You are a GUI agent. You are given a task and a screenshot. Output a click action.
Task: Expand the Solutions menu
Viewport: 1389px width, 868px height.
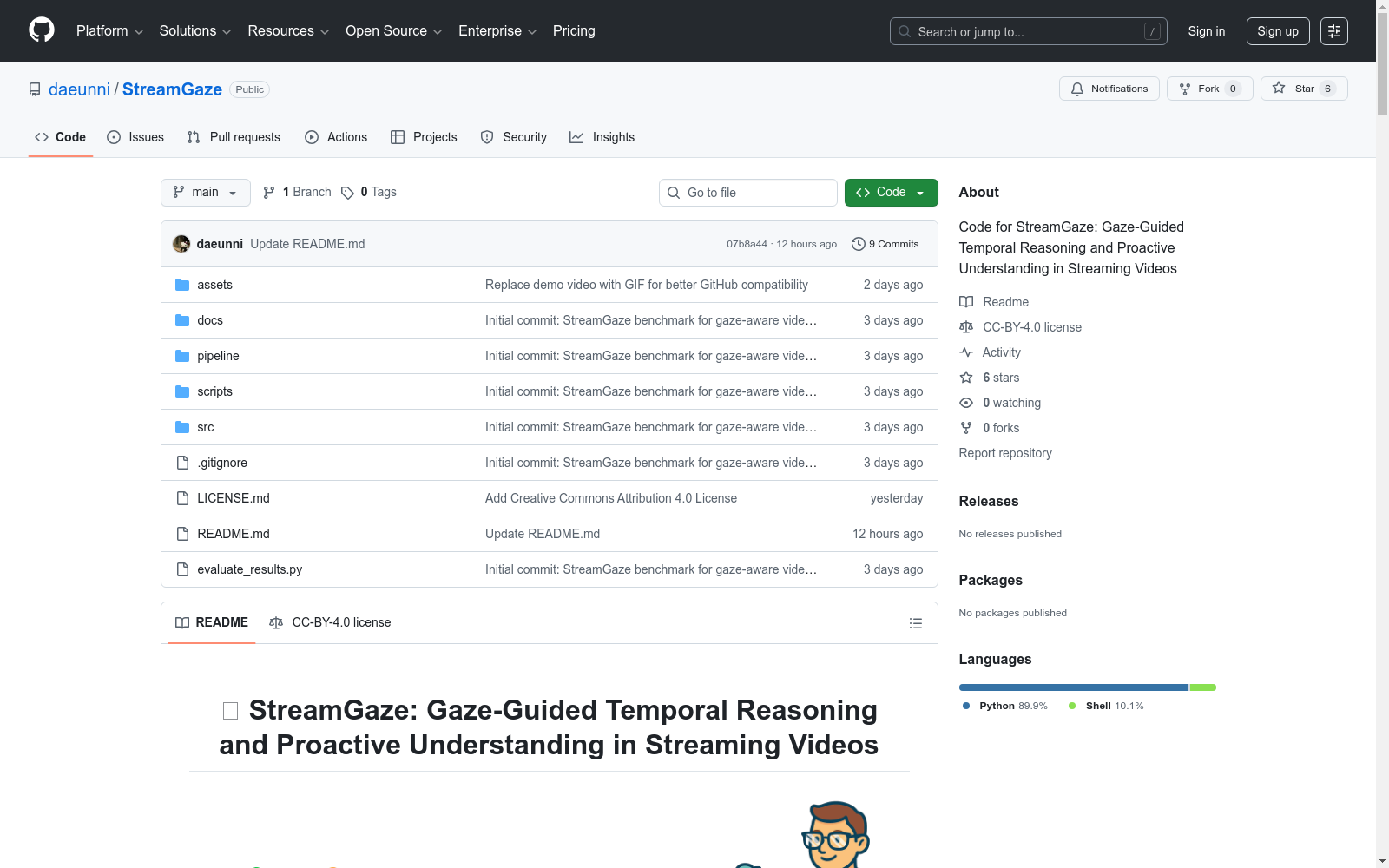click(195, 31)
